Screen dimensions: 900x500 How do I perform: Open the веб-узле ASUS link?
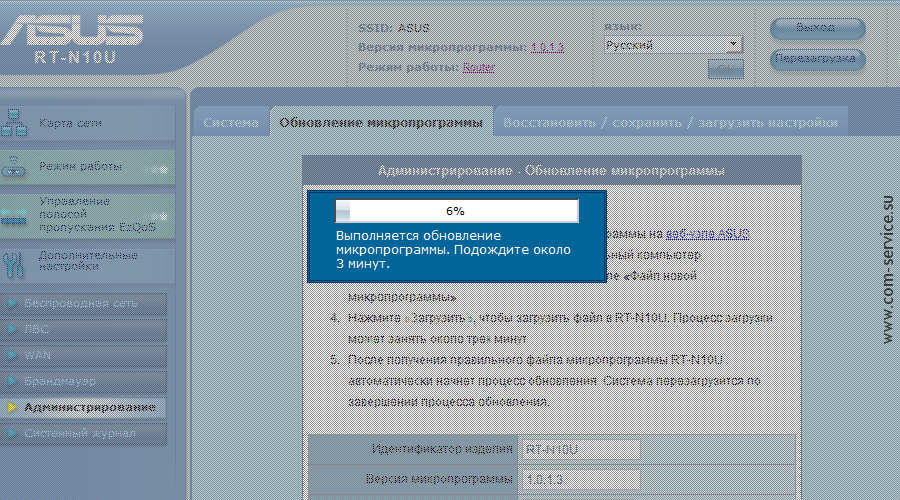coord(707,234)
